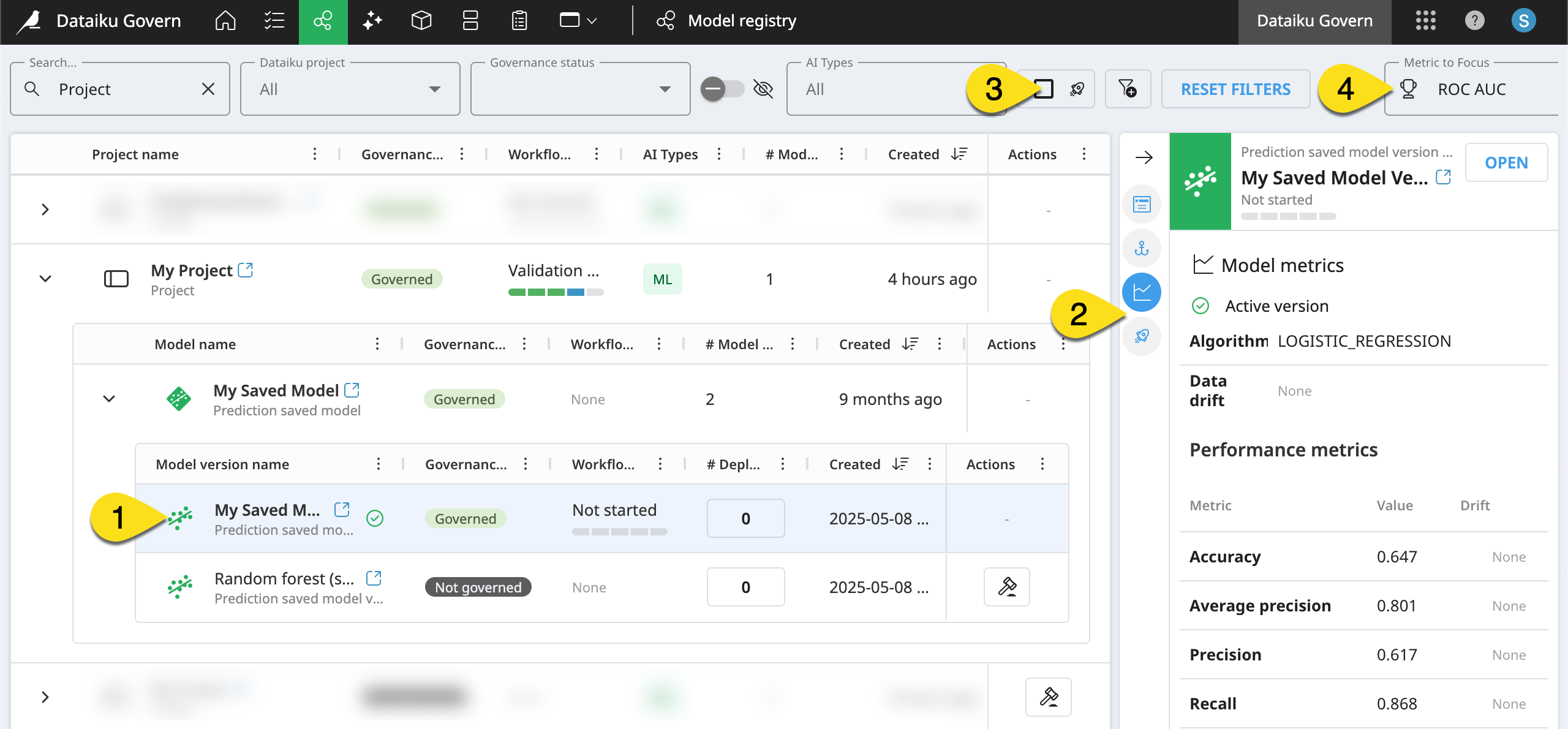Open the Model metrics side panel tab

1142,292
